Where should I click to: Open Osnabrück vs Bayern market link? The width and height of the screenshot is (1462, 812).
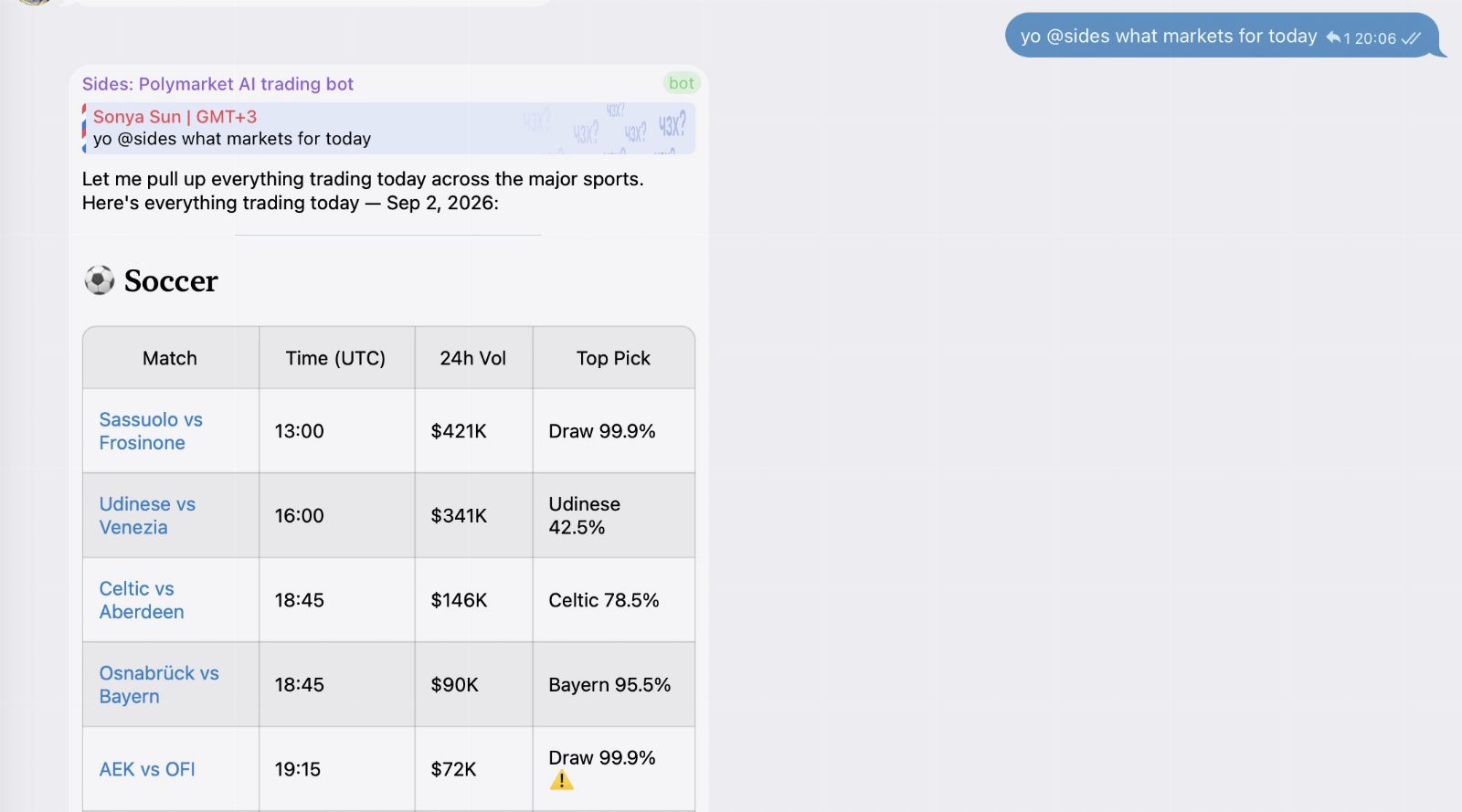tap(159, 684)
